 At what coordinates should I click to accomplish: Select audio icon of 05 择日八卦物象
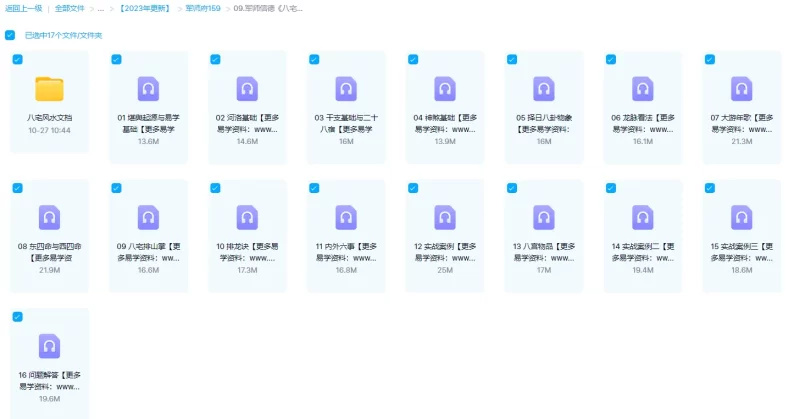[544, 89]
